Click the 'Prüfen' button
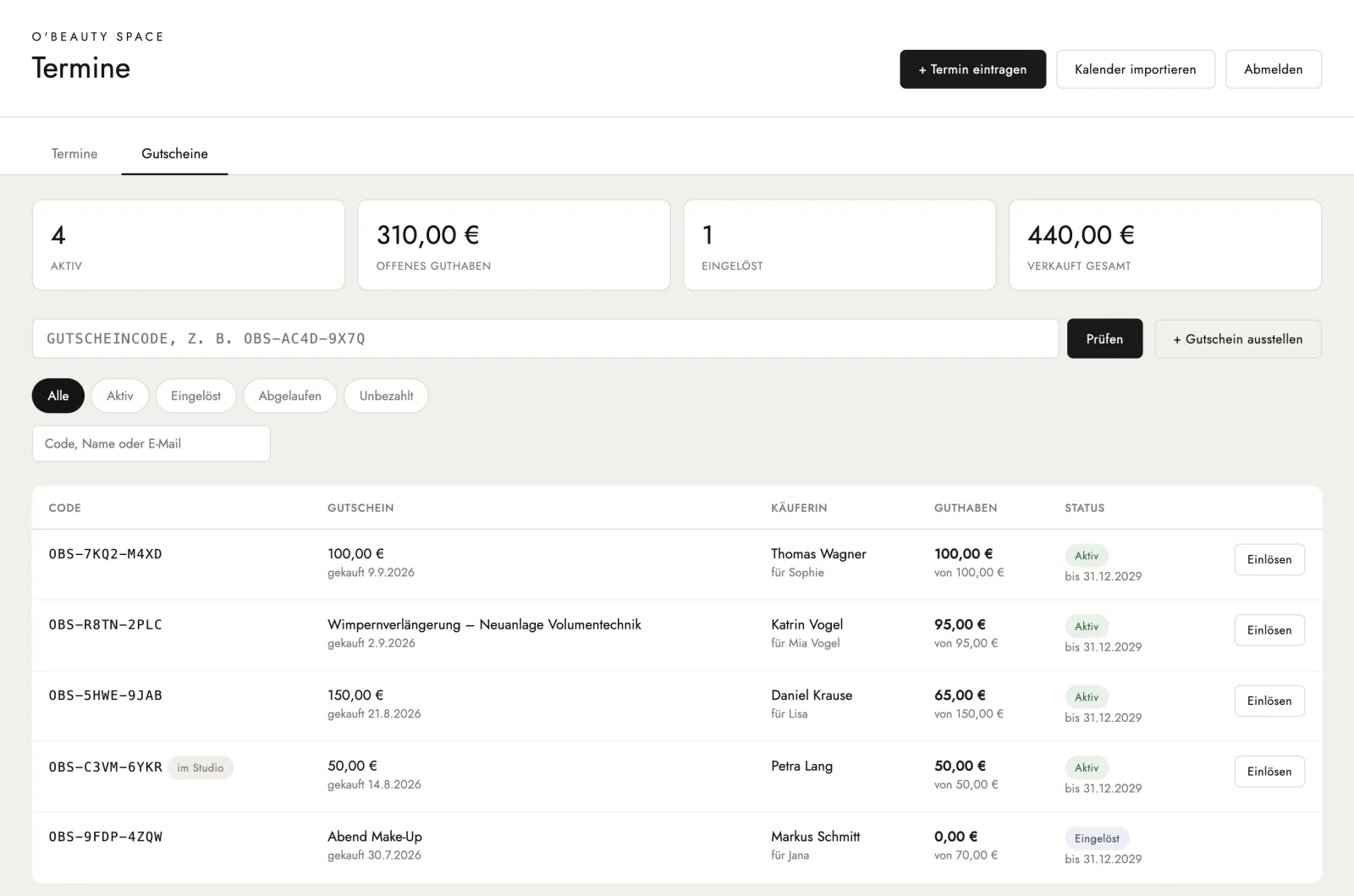This screenshot has width=1354, height=896. (x=1104, y=338)
